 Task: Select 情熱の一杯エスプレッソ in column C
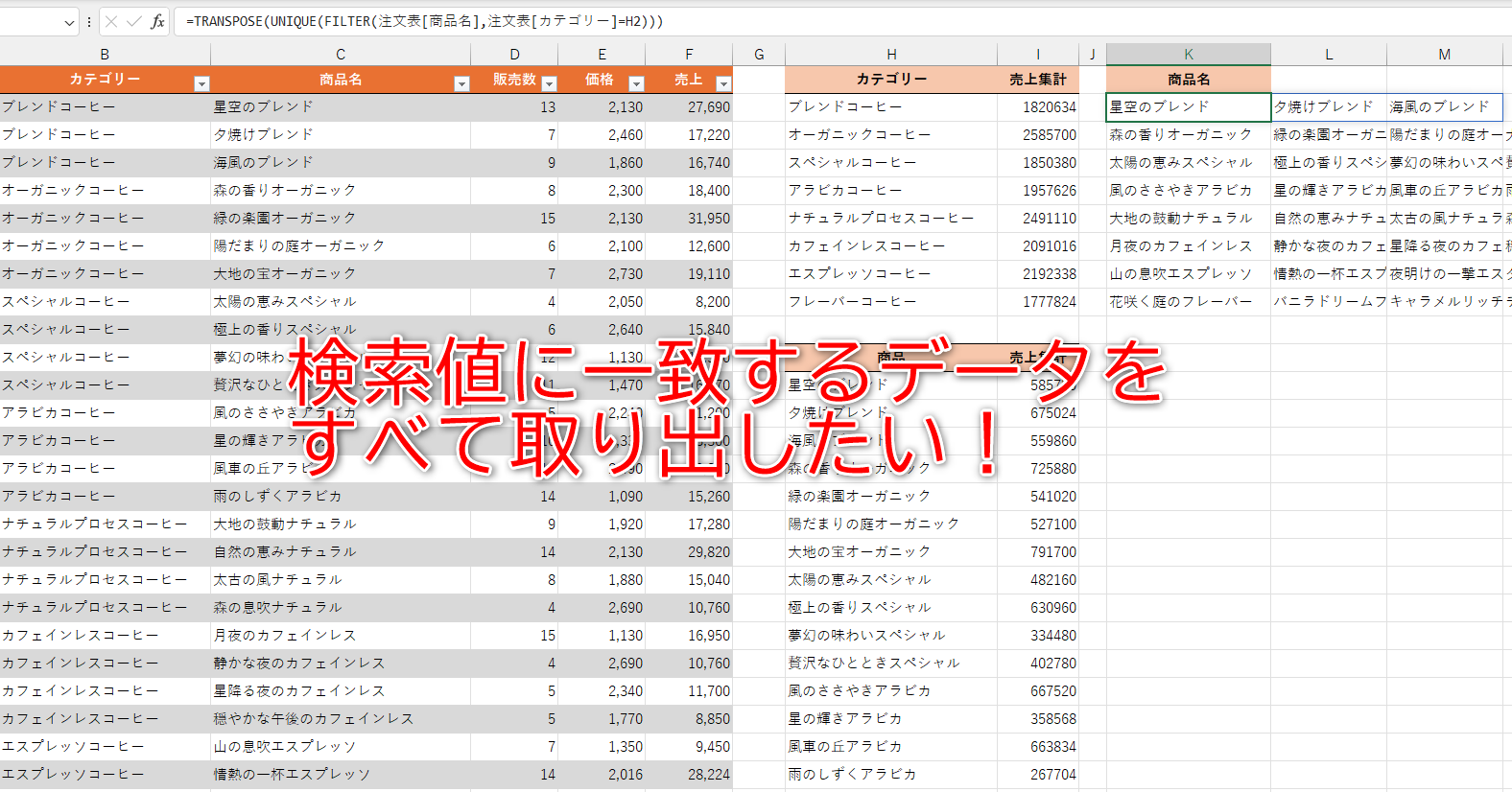[x=341, y=775]
